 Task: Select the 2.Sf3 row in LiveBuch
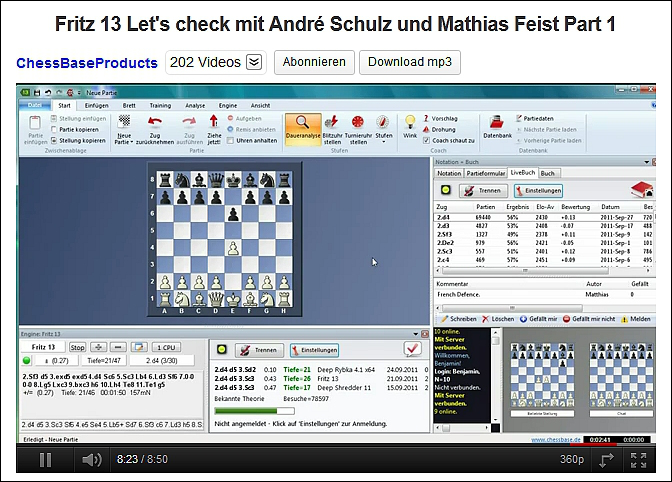[x=544, y=234]
